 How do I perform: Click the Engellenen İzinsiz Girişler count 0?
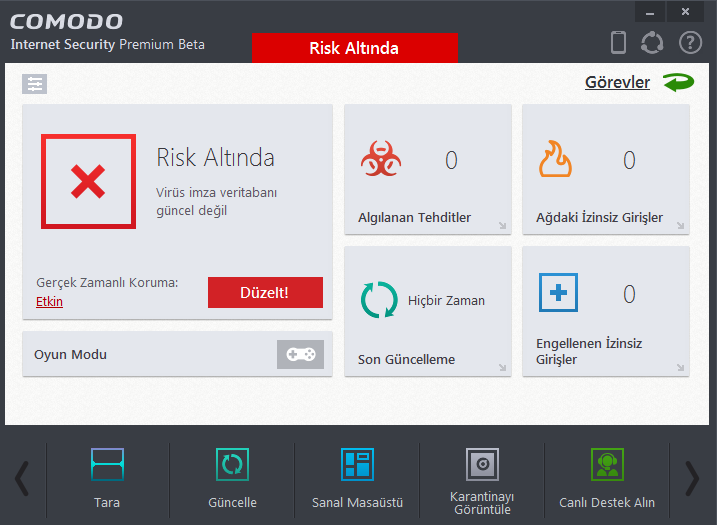pos(629,294)
